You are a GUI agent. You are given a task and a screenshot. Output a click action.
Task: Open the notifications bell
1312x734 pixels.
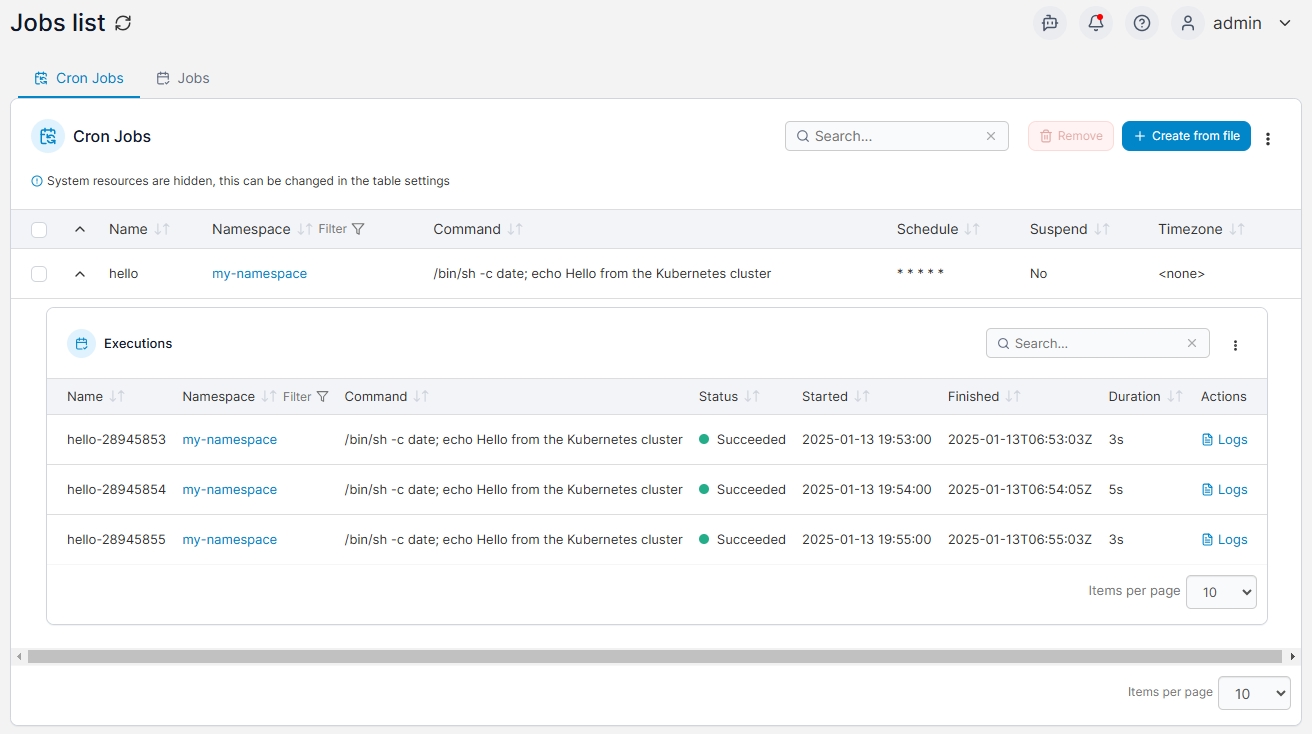pos(1096,23)
